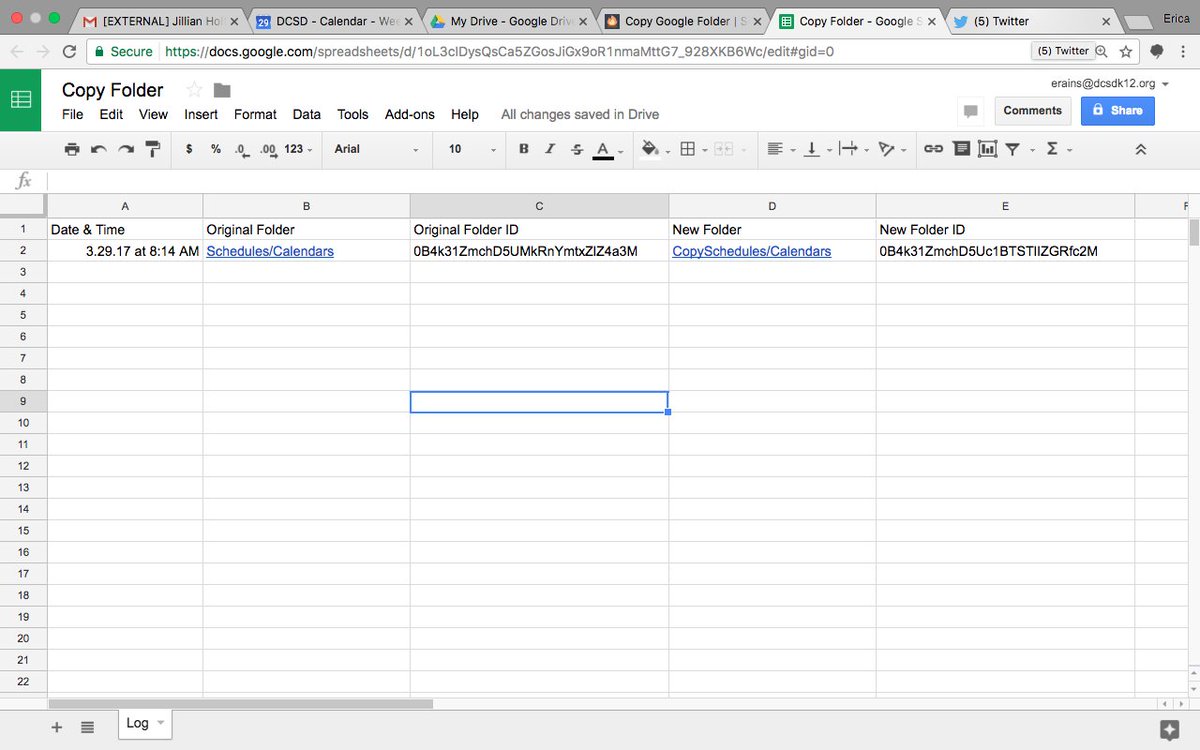The image size is (1200, 750).
Task: Decrease decimal places icon
Action: tap(241, 149)
